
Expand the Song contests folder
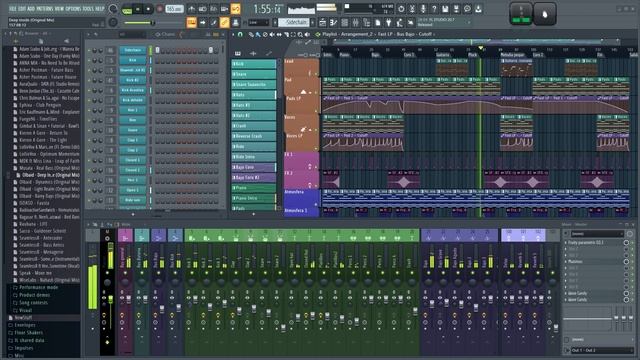coord(32,303)
